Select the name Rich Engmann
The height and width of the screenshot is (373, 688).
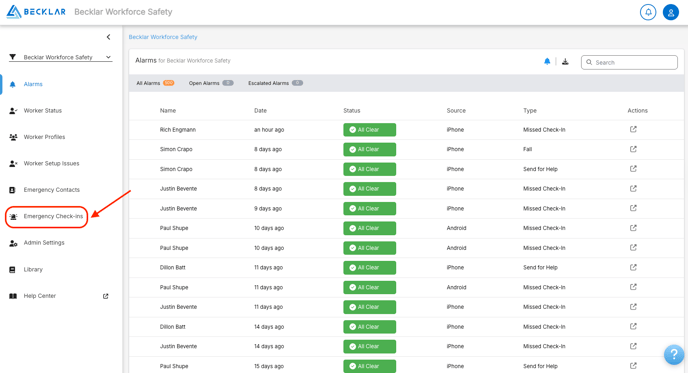pos(178,130)
